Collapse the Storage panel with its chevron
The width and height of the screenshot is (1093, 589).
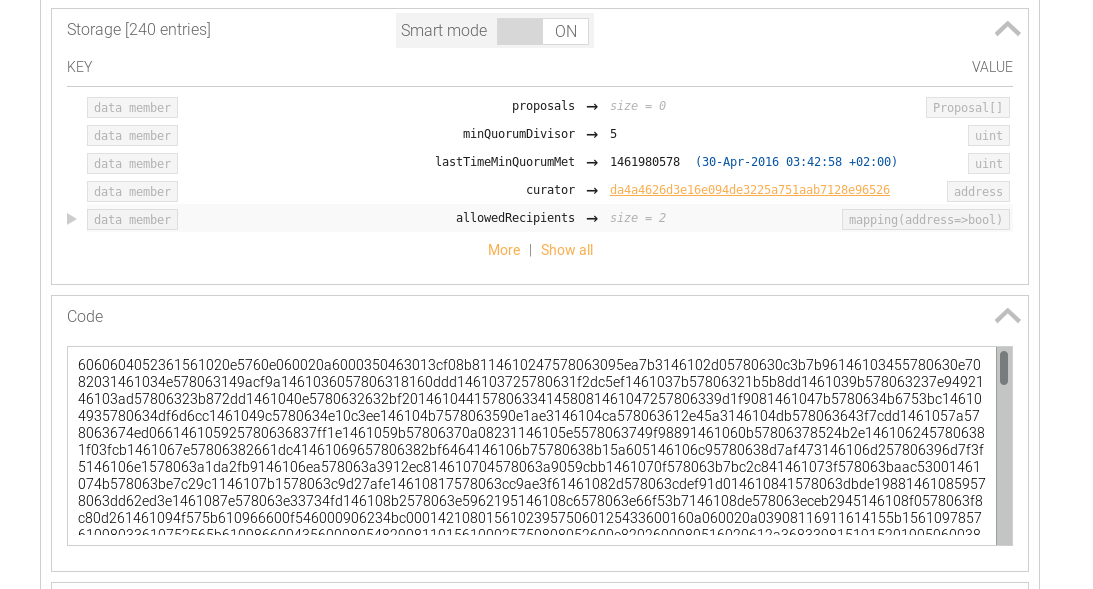pyautogui.click(x=1007, y=28)
